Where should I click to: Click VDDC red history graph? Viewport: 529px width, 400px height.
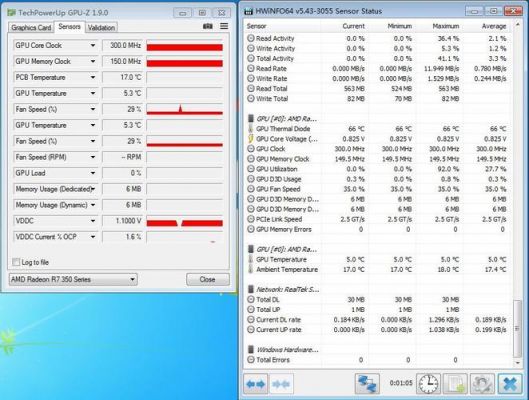[x=185, y=221]
